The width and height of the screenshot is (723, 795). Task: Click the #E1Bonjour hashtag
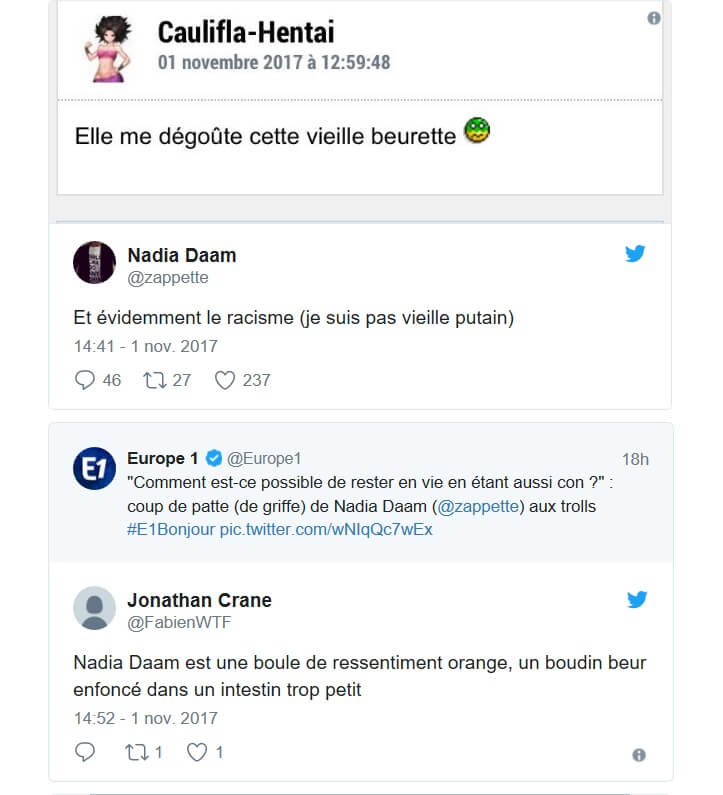[171, 529]
